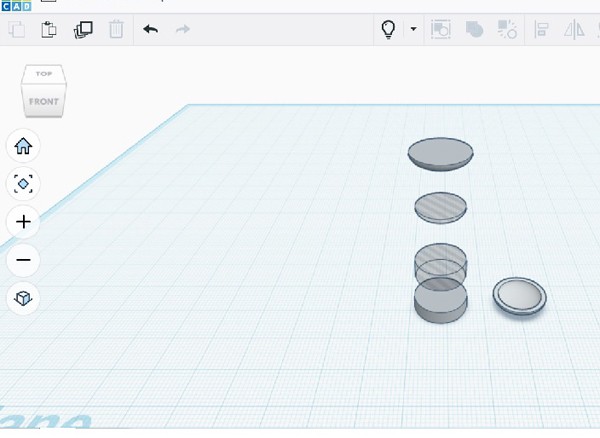
Task: Click the Align tool icon
Action: [541, 29]
